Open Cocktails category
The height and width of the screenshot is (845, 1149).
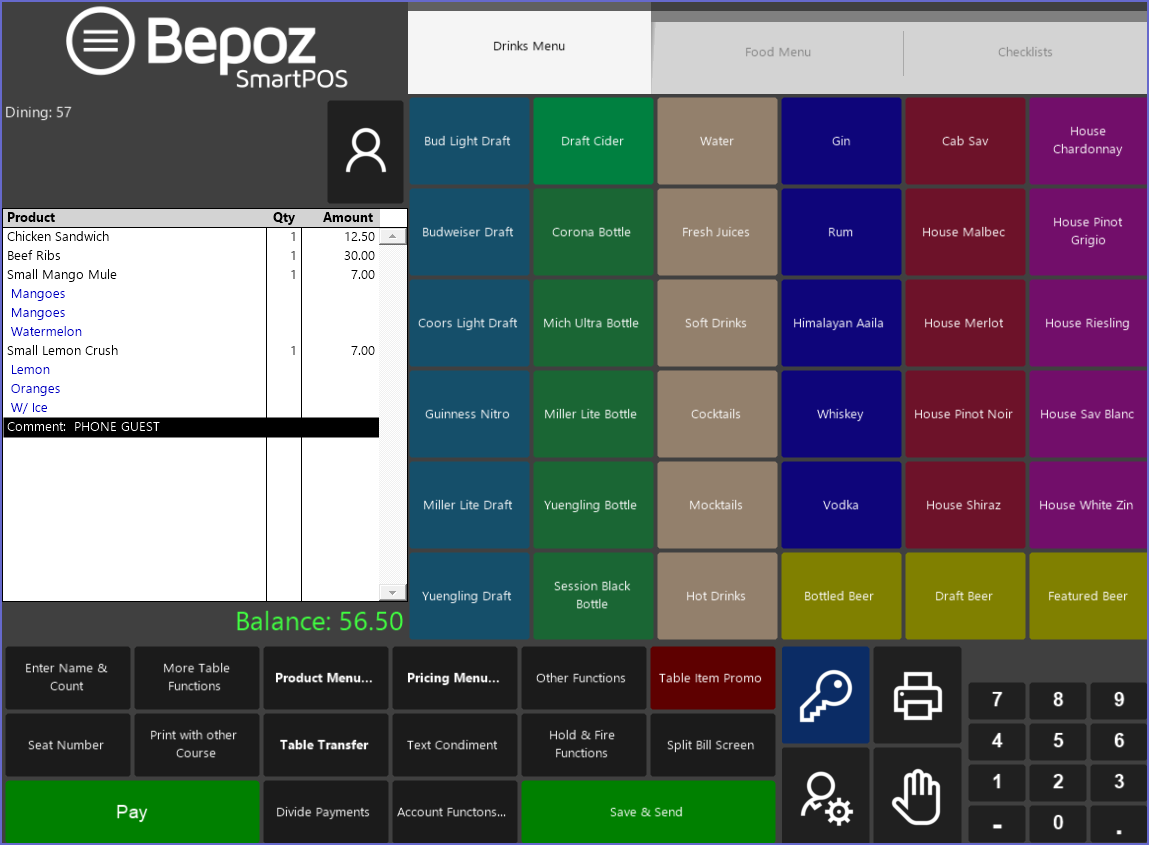(x=717, y=414)
